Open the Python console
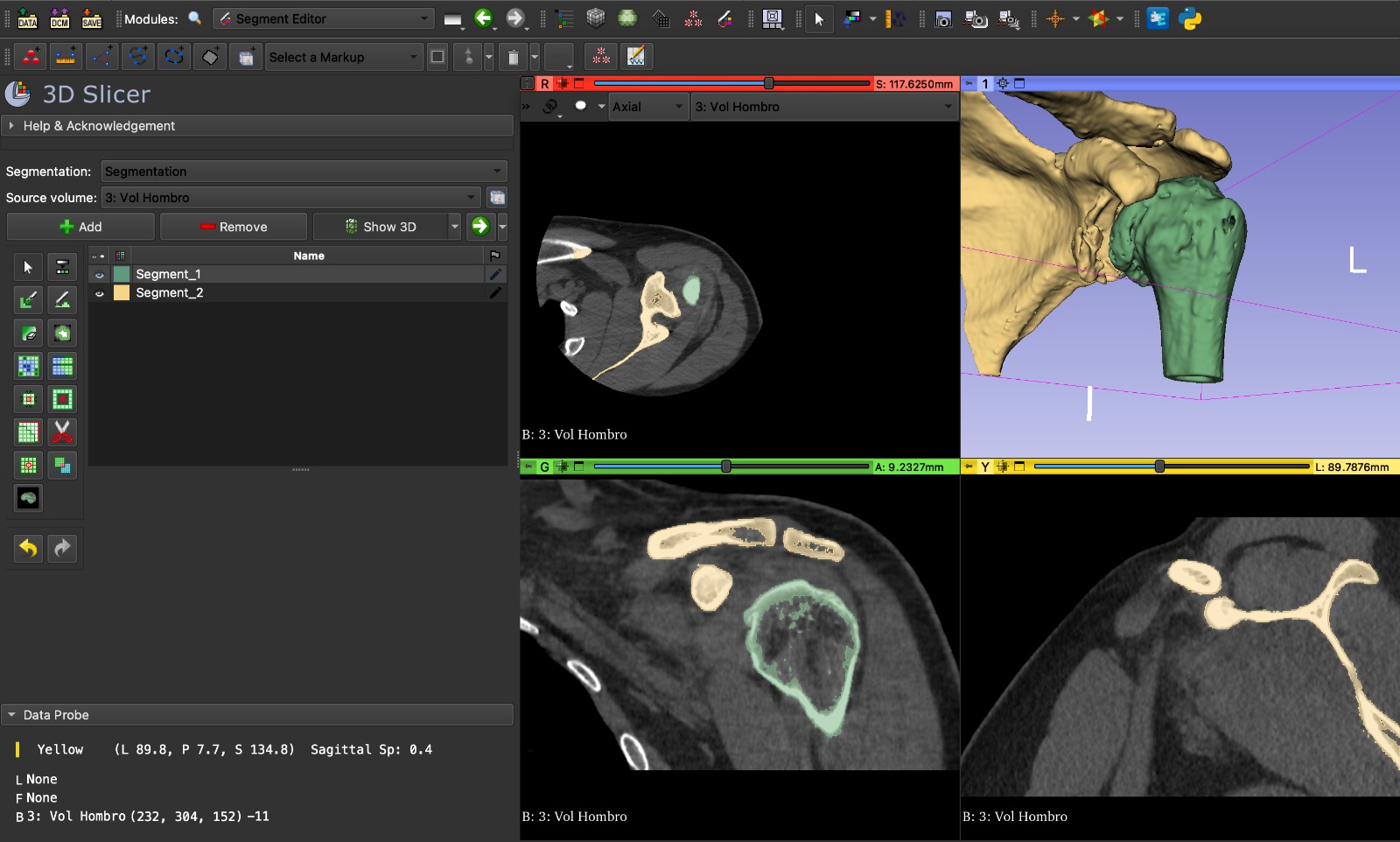This screenshot has width=1400, height=842. [x=1190, y=18]
